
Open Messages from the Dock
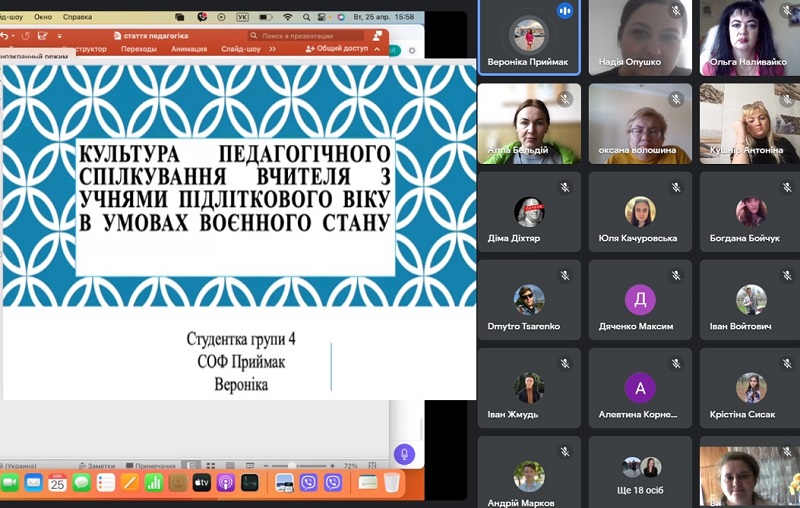click(x=82, y=482)
